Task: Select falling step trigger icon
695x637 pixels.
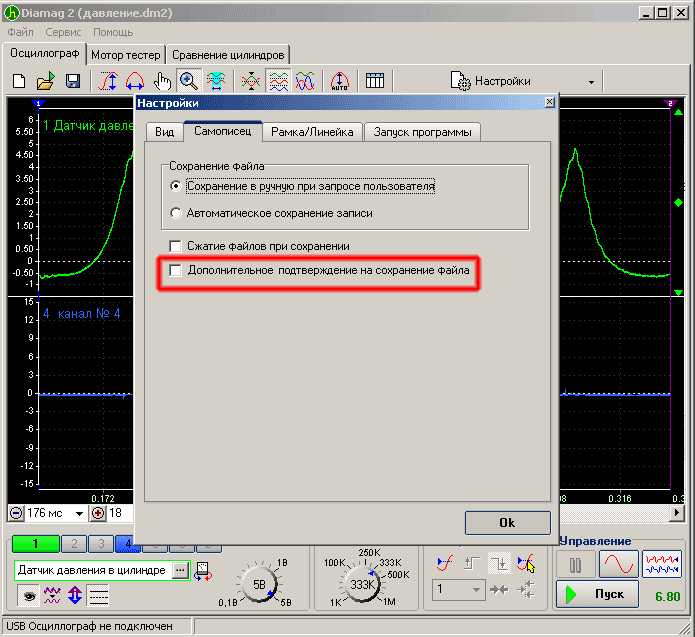Action: (499, 563)
